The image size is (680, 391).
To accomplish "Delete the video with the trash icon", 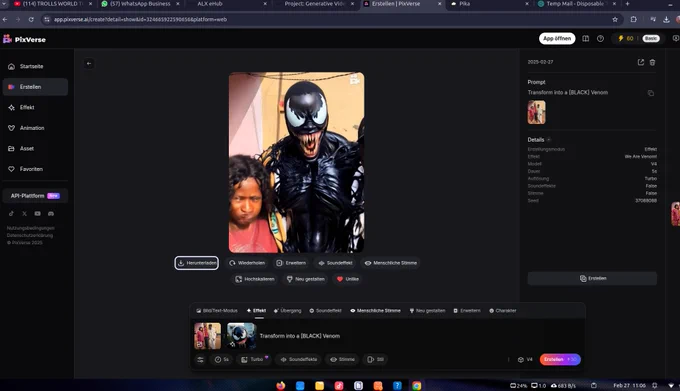I will [652, 62].
